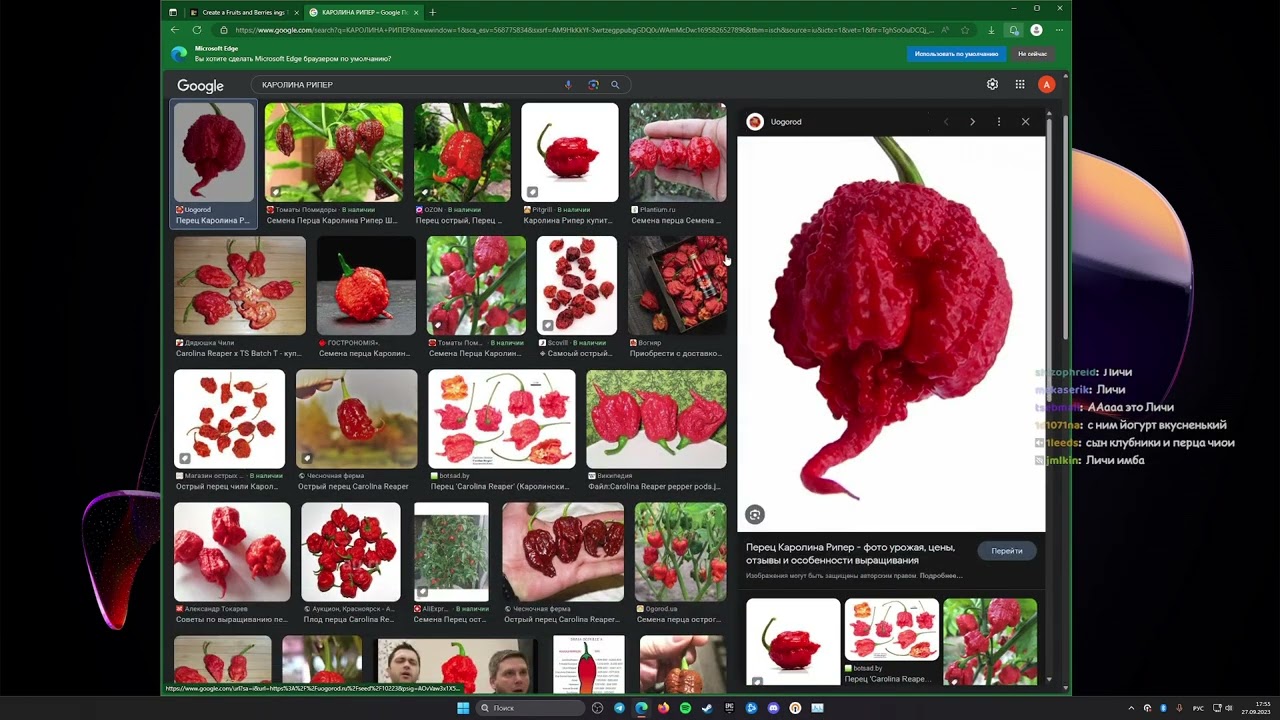
Task: Open the Google account avatar
Action: 1046,85
